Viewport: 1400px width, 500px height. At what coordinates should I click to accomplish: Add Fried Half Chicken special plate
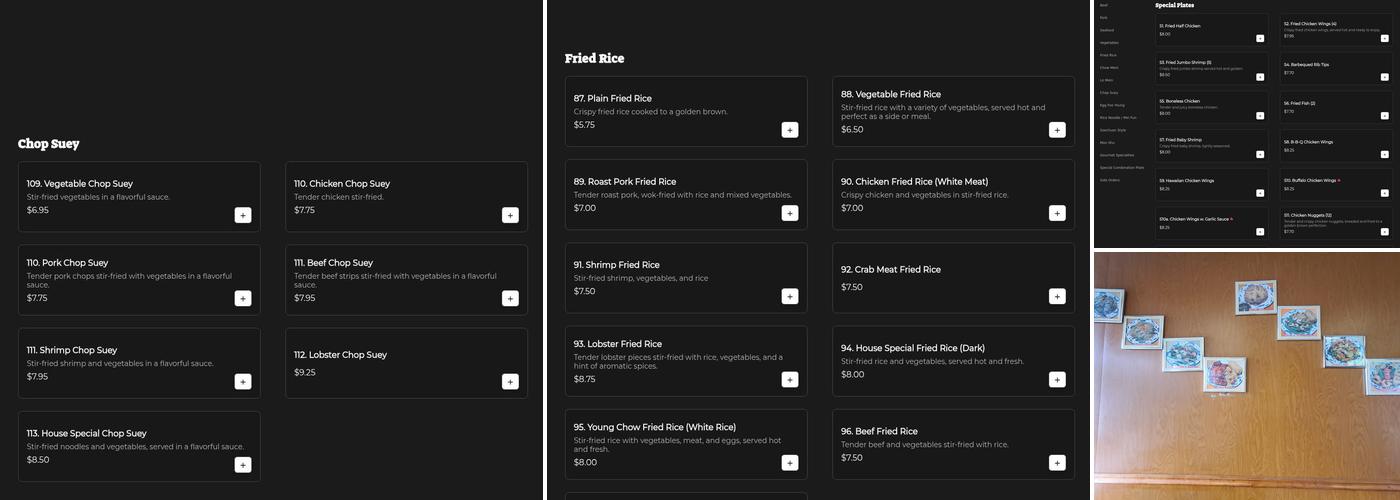pos(1260,38)
